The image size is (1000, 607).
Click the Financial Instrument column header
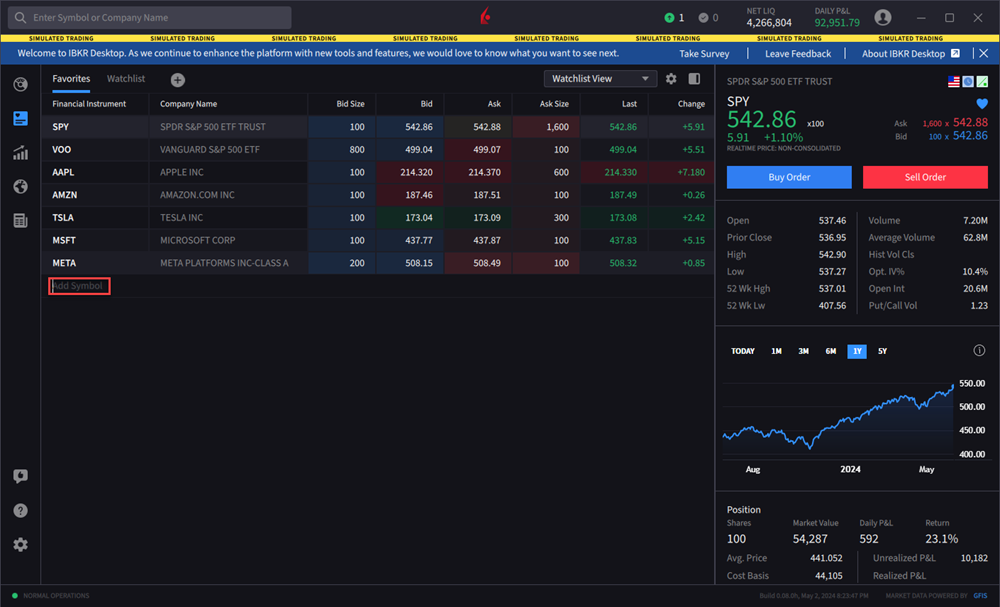tap(89, 103)
